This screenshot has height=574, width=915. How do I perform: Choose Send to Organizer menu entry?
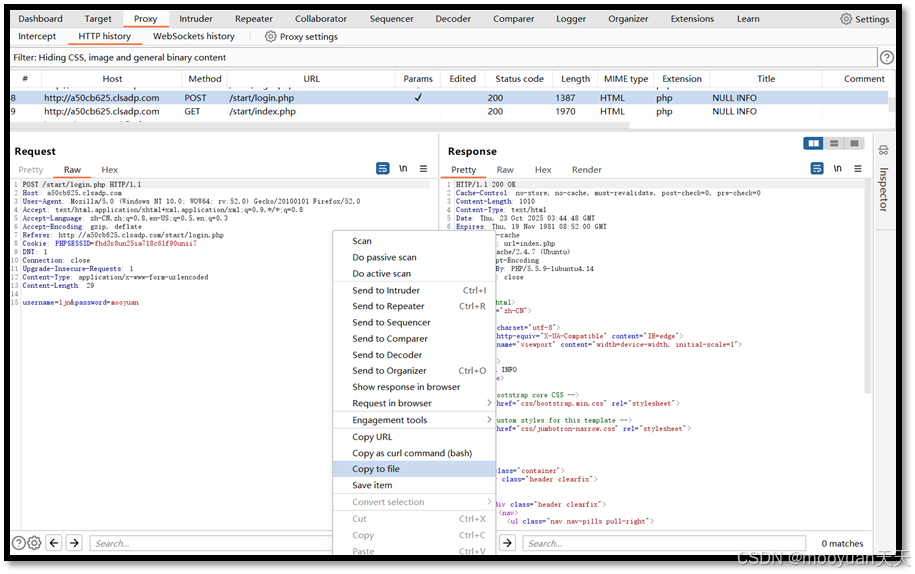(414, 371)
